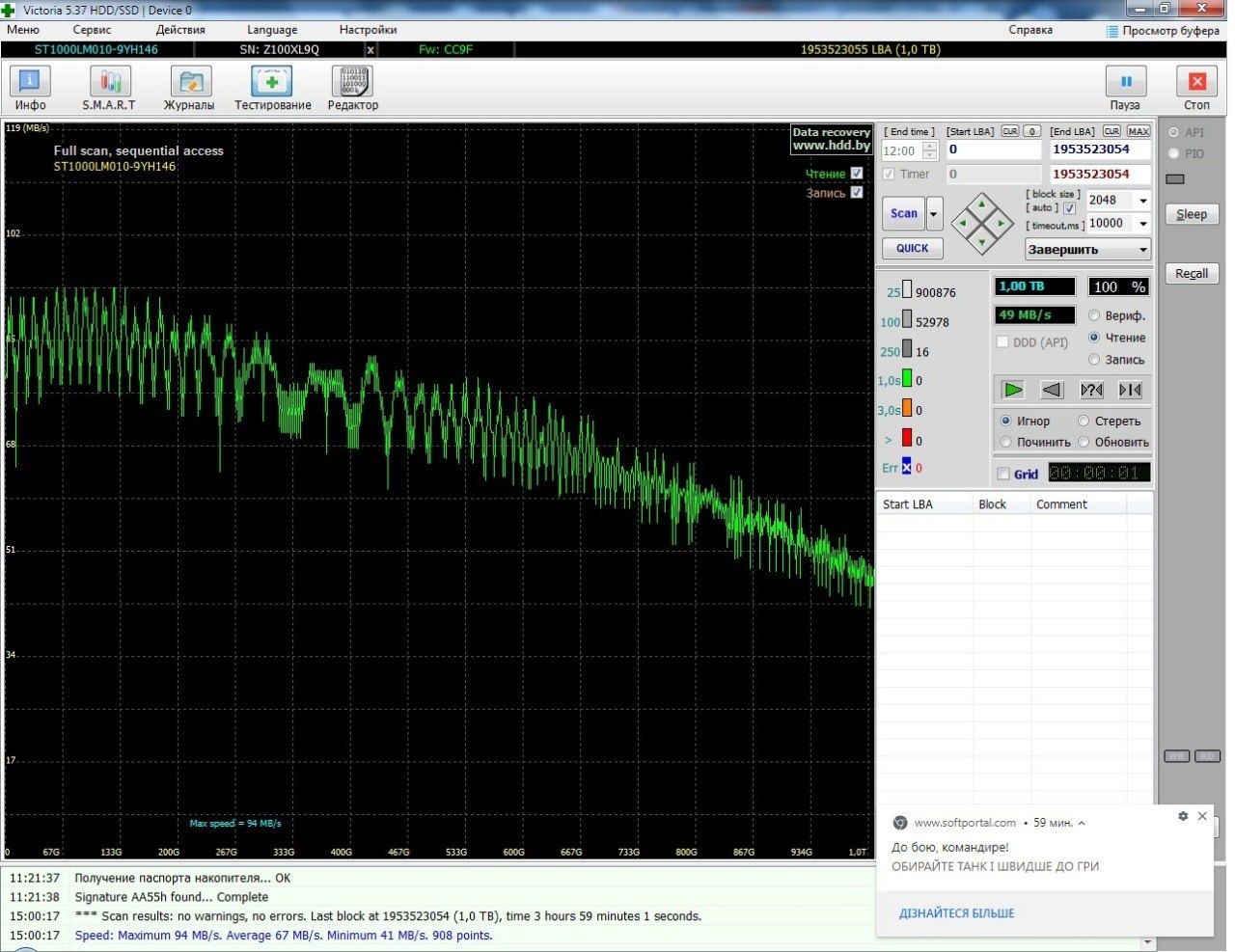This screenshot has width=1235, height=952.
Task: Click the reverse scan arrow button
Action: [x=1052, y=390]
